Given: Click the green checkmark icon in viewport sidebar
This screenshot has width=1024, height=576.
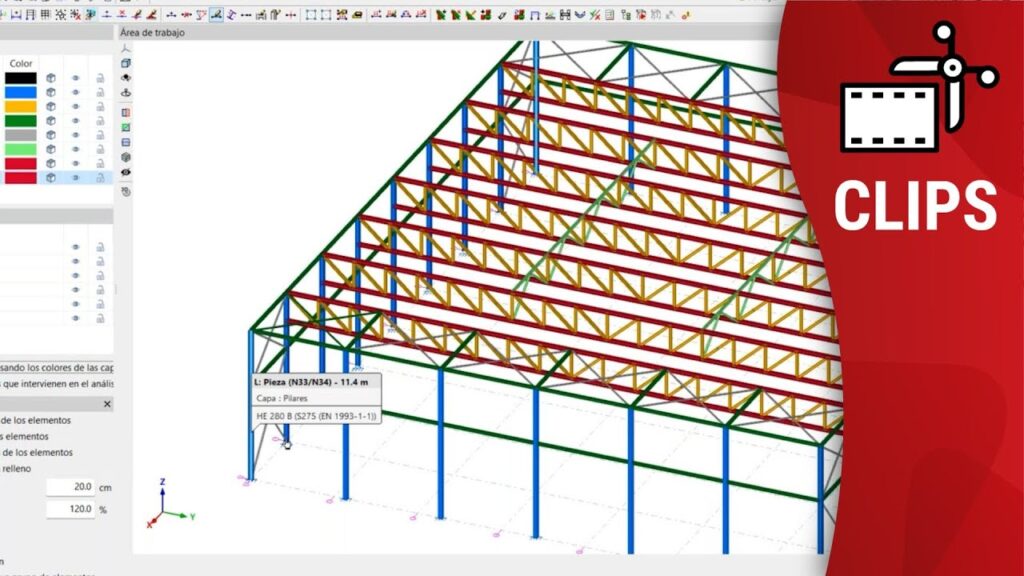Looking at the screenshot, I should click(126, 127).
